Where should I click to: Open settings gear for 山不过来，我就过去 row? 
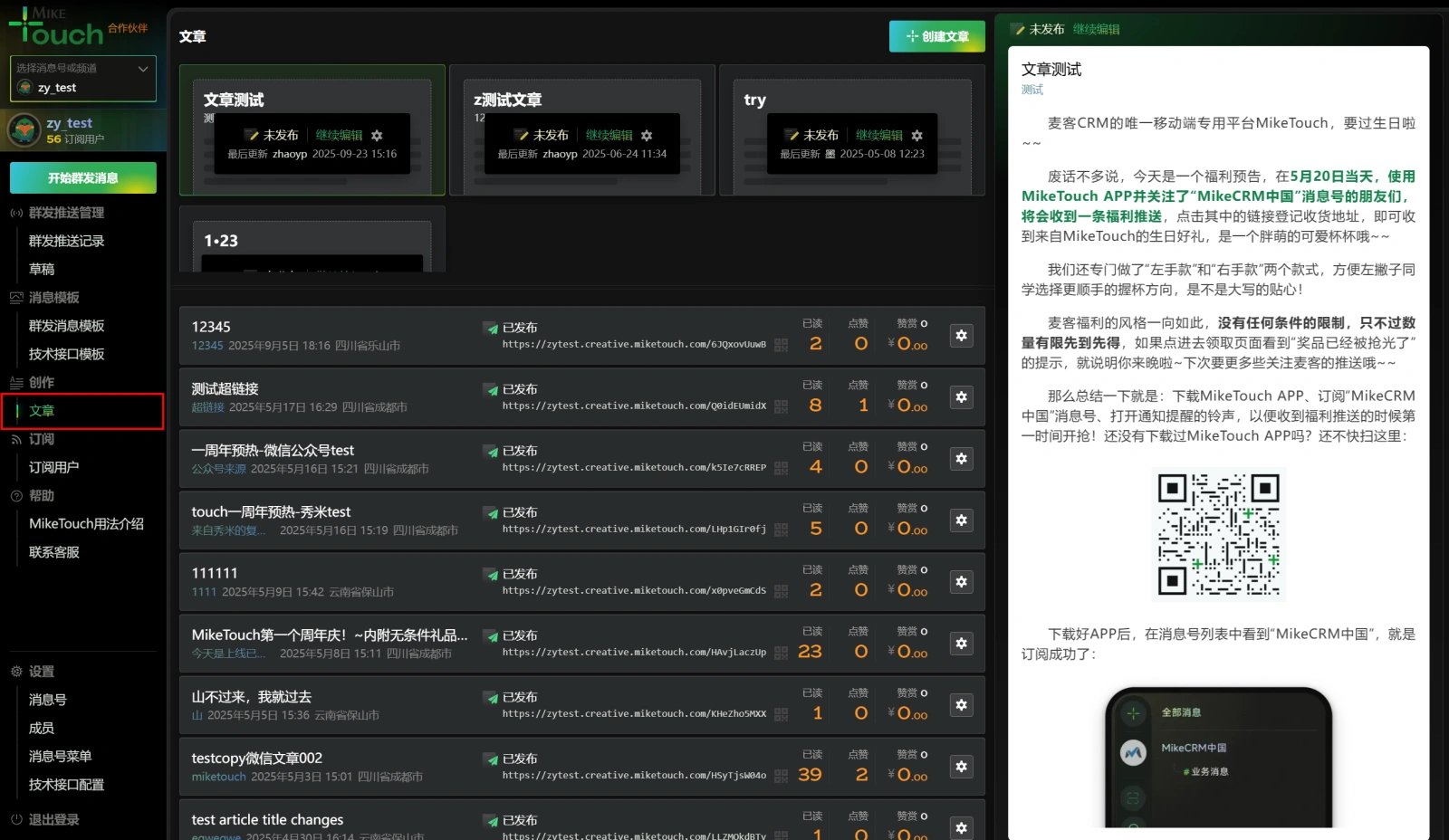[x=961, y=705]
